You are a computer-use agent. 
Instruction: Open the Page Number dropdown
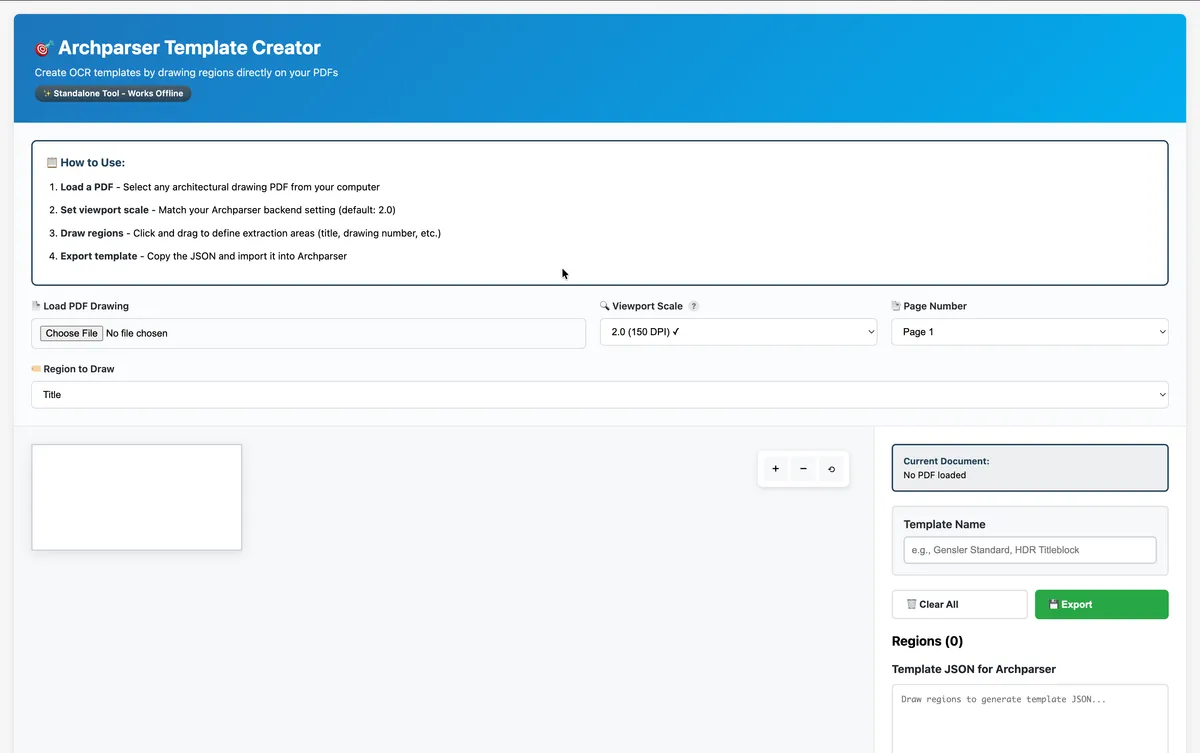coord(1030,331)
